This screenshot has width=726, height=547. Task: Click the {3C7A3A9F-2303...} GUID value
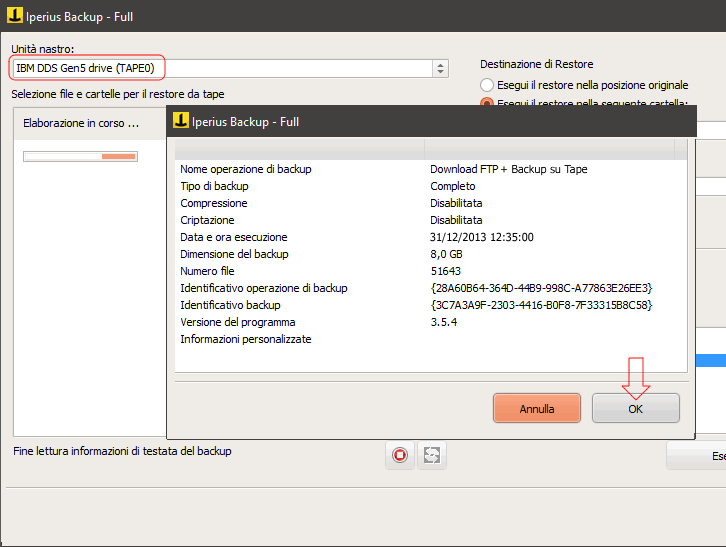point(541,305)
